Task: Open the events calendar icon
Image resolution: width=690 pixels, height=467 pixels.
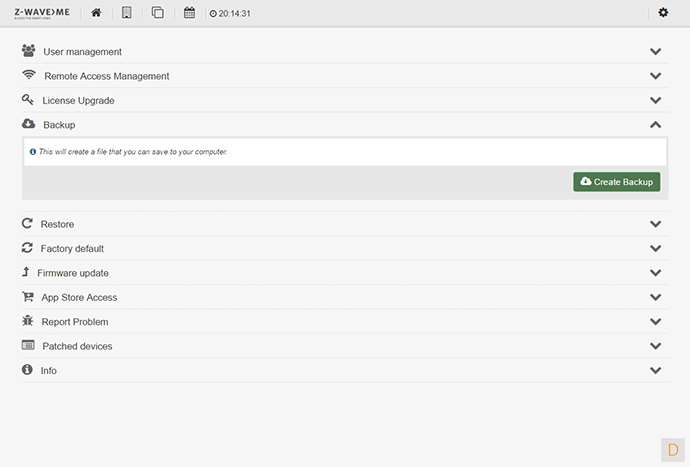Action: (x=189, y=13)
